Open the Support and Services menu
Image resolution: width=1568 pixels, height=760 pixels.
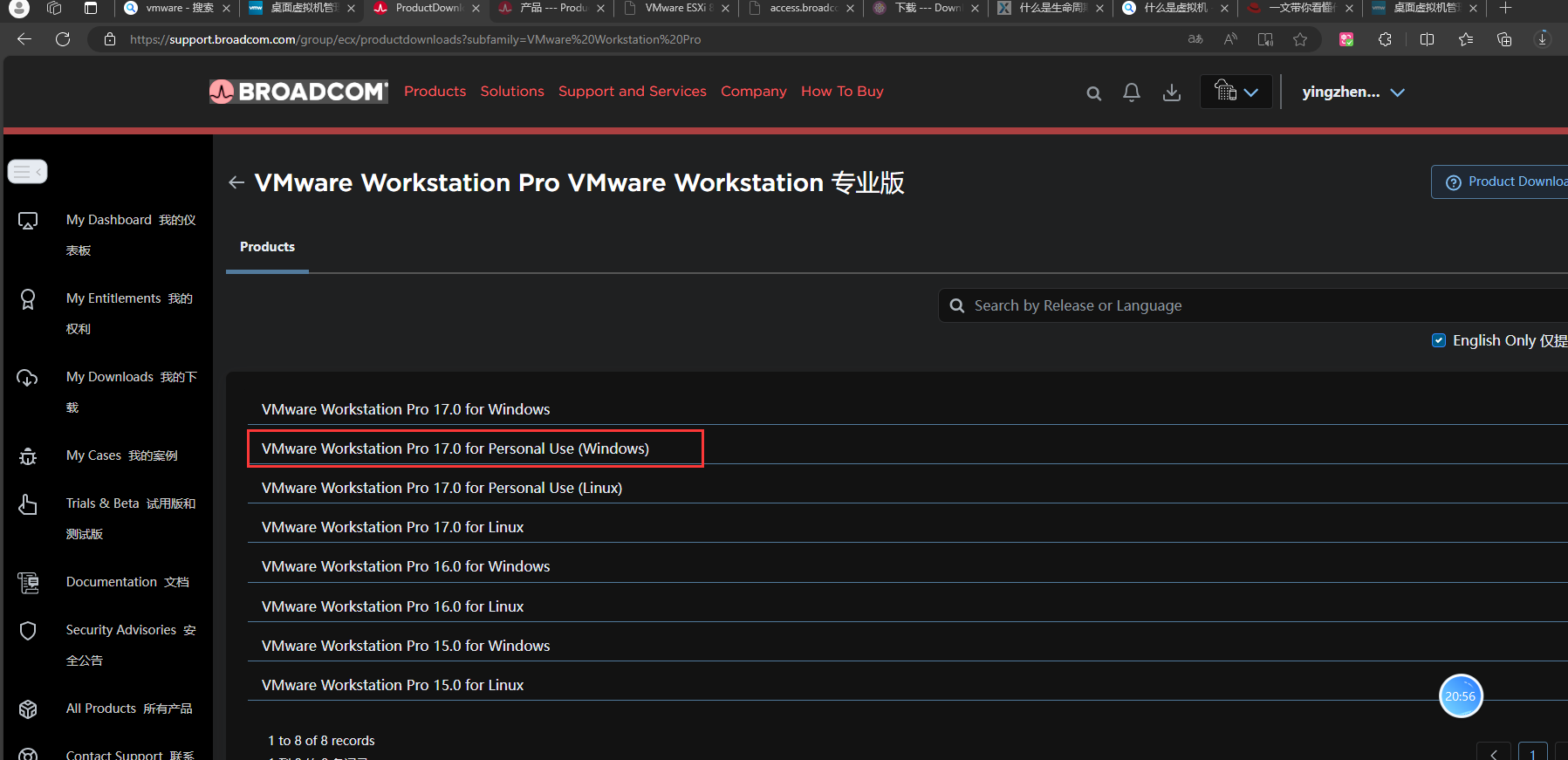point(633,92)
